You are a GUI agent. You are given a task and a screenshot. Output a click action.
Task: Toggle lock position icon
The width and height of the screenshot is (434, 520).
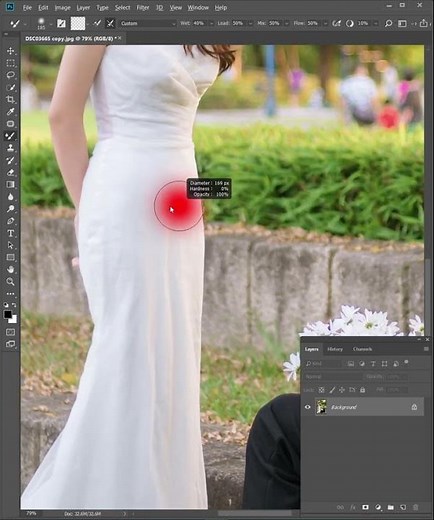click(342, 390)
